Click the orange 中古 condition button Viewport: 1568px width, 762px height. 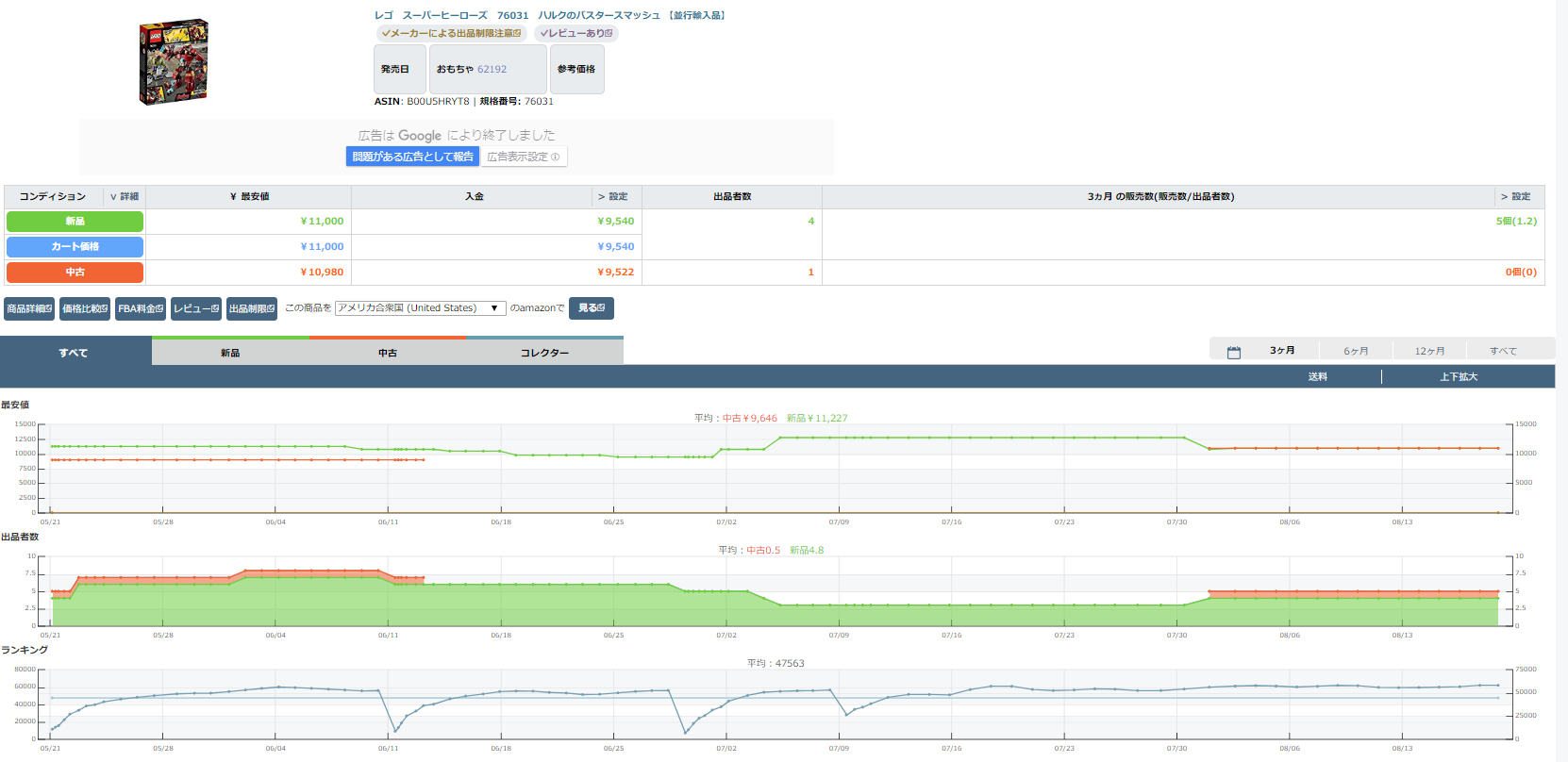(x=75, y=273)
